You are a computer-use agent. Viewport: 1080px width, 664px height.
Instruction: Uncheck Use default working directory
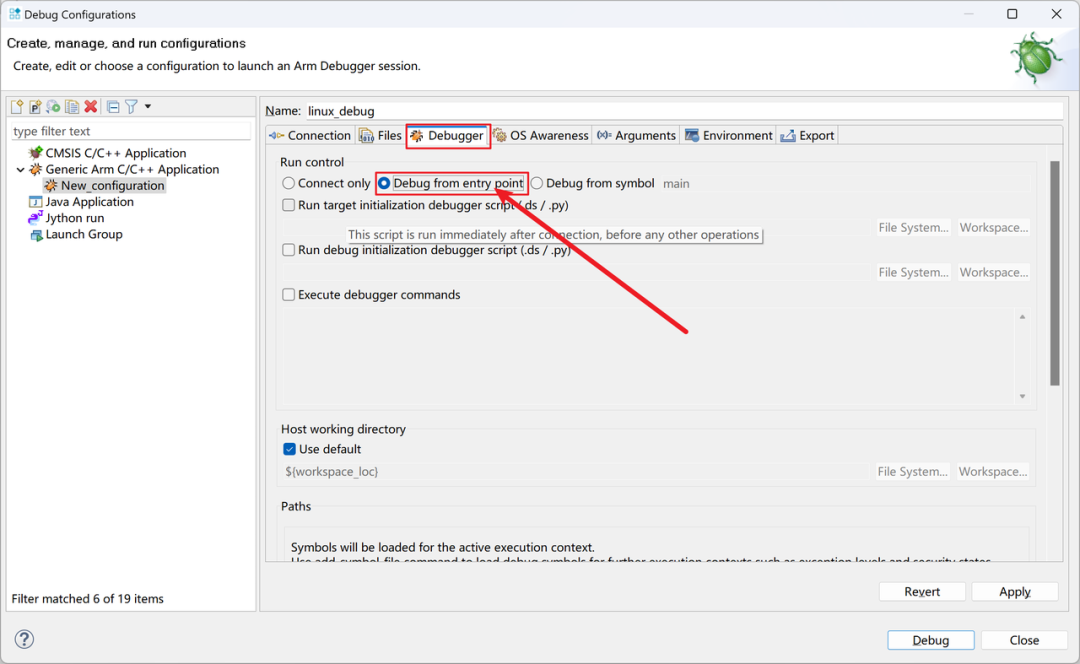289,450
